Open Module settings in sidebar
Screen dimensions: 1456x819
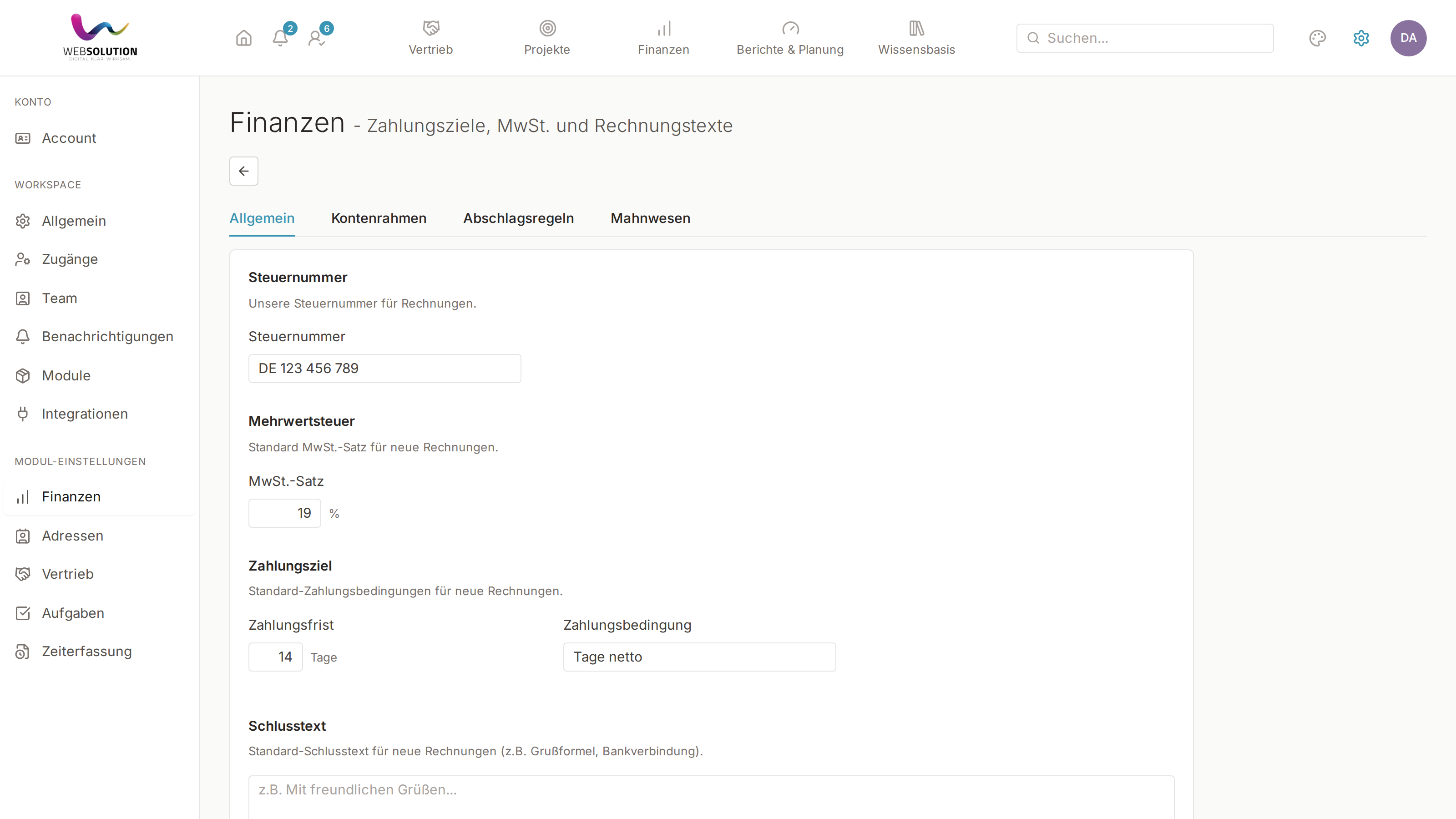click(x=100, y=376)
